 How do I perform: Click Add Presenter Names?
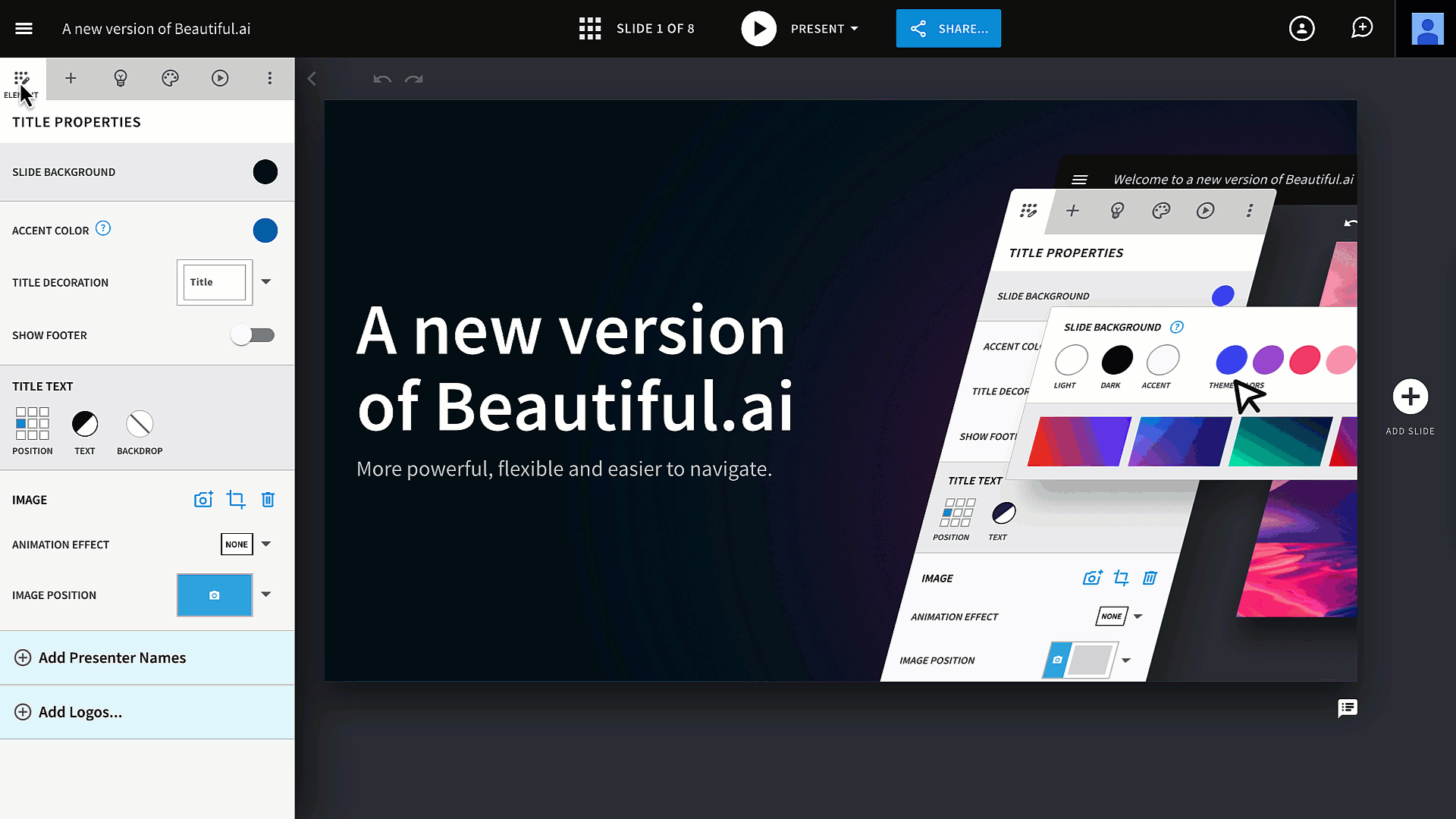click(x=147, y=657)
